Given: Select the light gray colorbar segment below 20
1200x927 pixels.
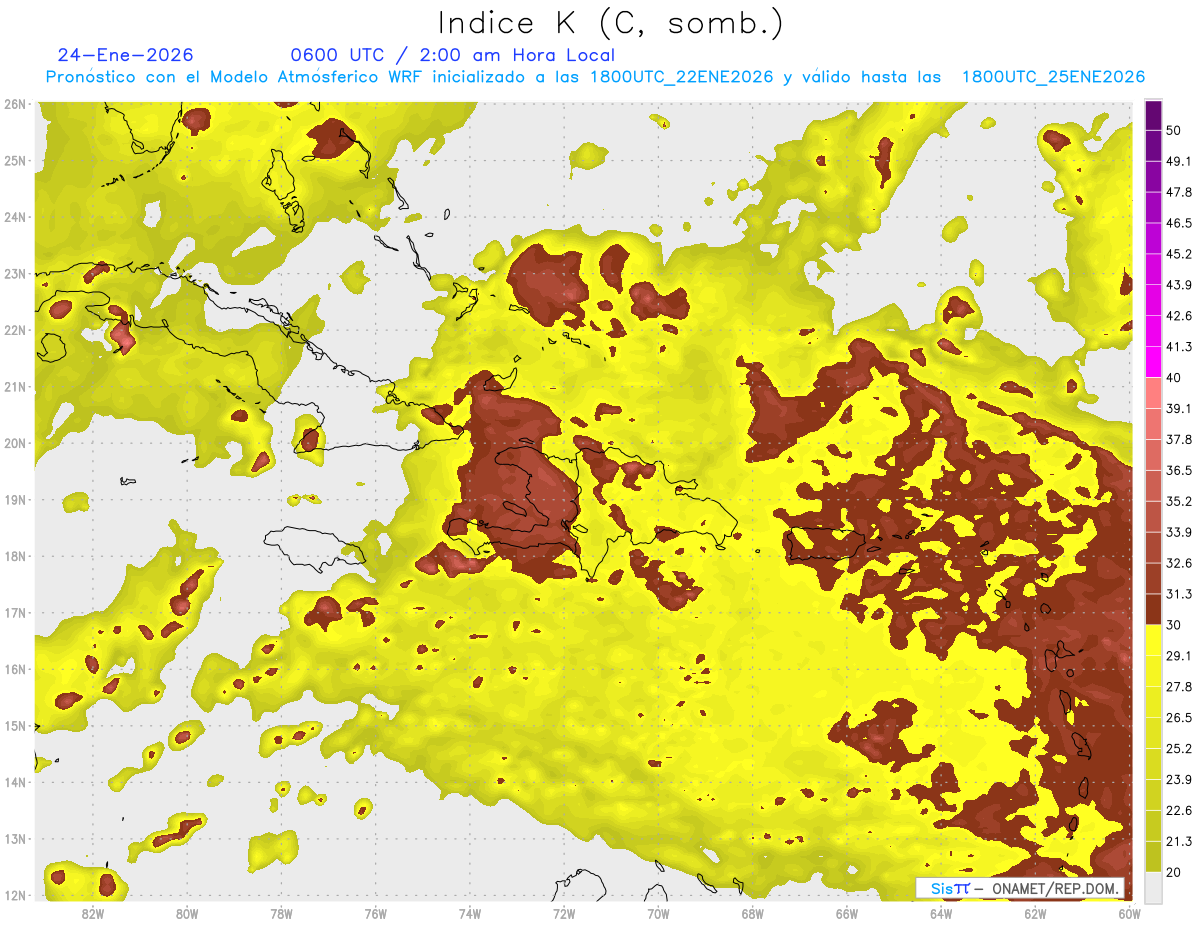Looking at the screenshot, I should 1153,887.
